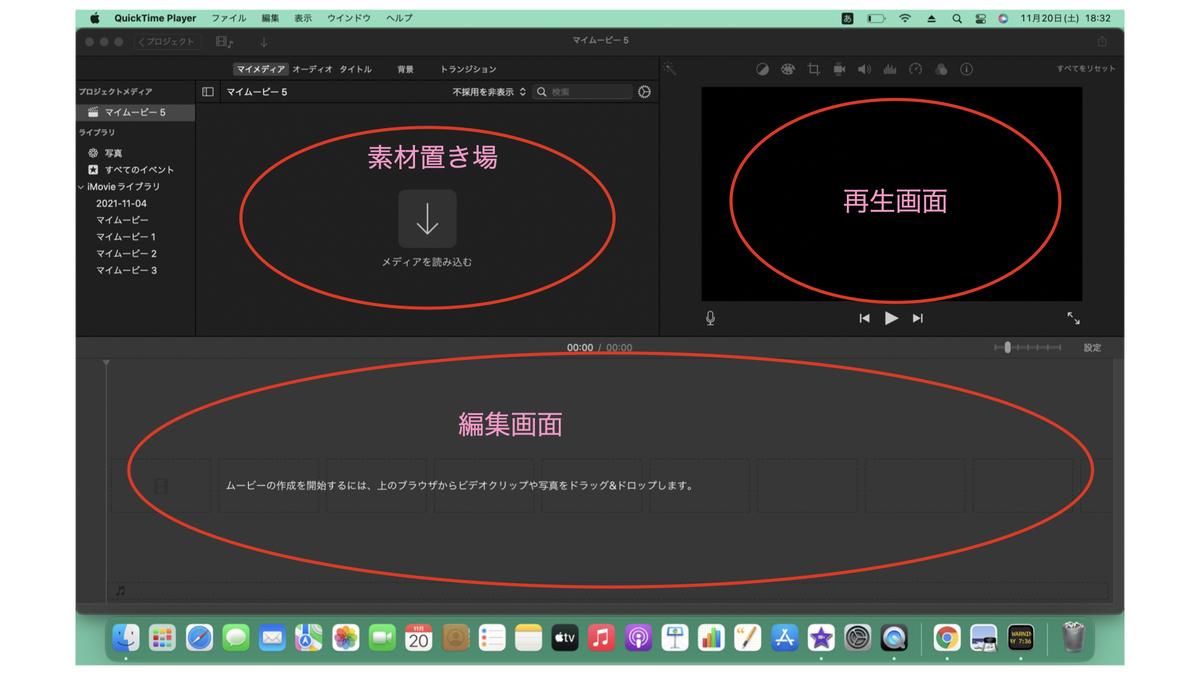1200x675 pixels.
Task: Open the color correction palette tool
Action: 788,69
